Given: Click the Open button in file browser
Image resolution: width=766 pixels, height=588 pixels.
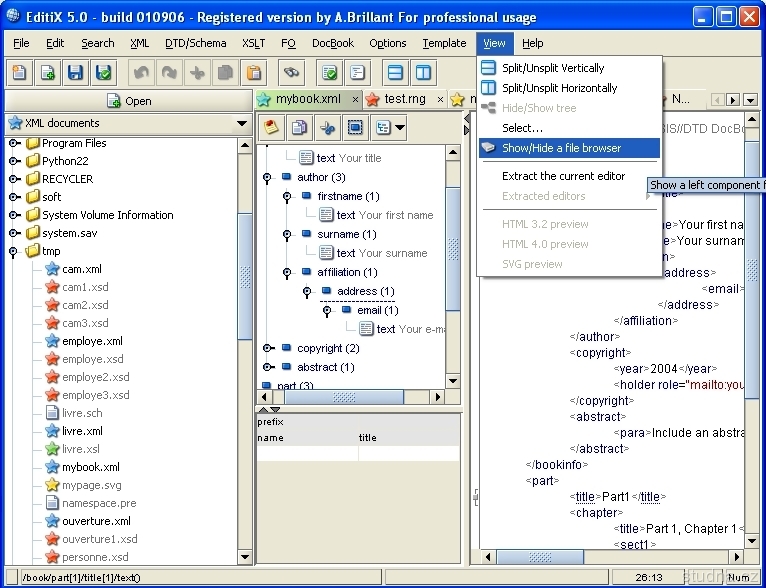Looking at the screenshot, I should (x=128, y=101).
